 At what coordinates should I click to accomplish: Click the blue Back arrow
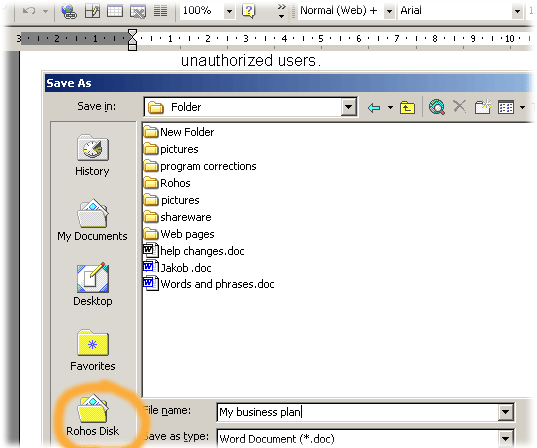coord(374,108)
